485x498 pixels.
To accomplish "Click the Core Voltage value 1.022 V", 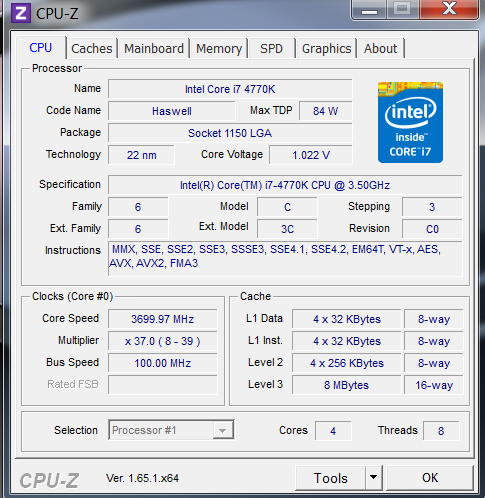I will pos(311,155).
